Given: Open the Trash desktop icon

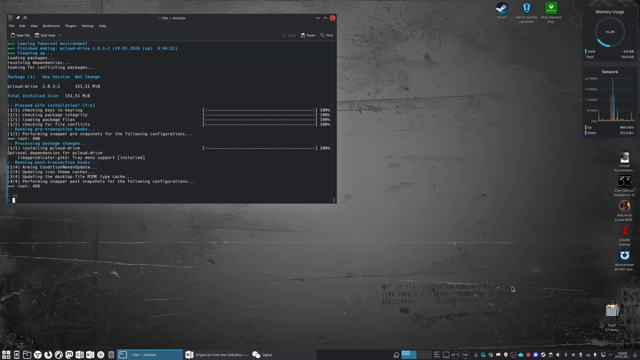Looking at the screenshot, I should (611, 317).
